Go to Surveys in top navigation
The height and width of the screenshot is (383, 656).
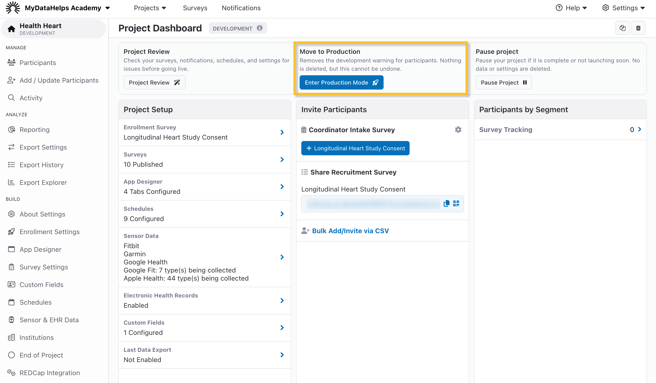[x=195, y=8]
